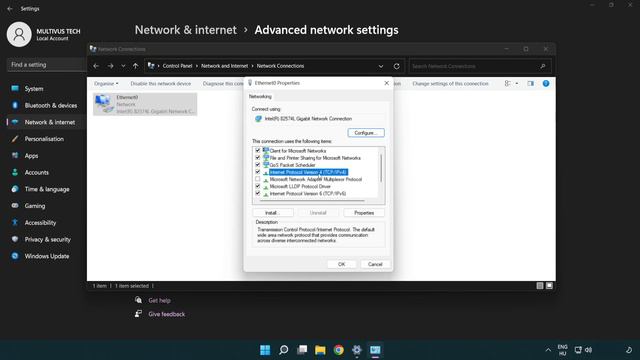
Task: Switch to details view in status bar
Action: click(x=540, y=286)
